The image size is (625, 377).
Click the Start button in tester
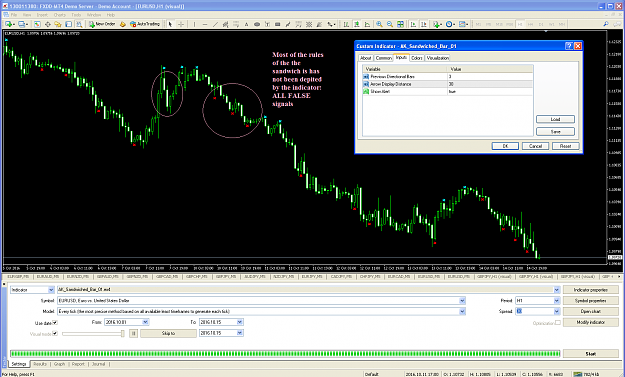[591, 353]
